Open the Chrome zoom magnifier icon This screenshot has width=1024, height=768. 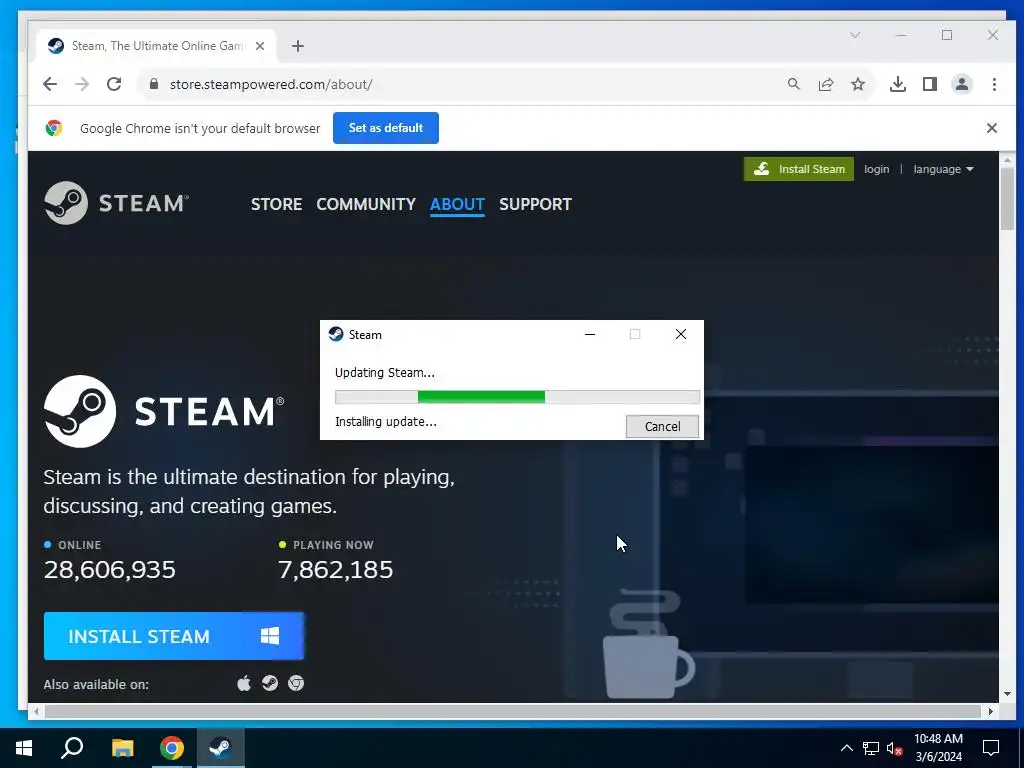tap(793, 84)
